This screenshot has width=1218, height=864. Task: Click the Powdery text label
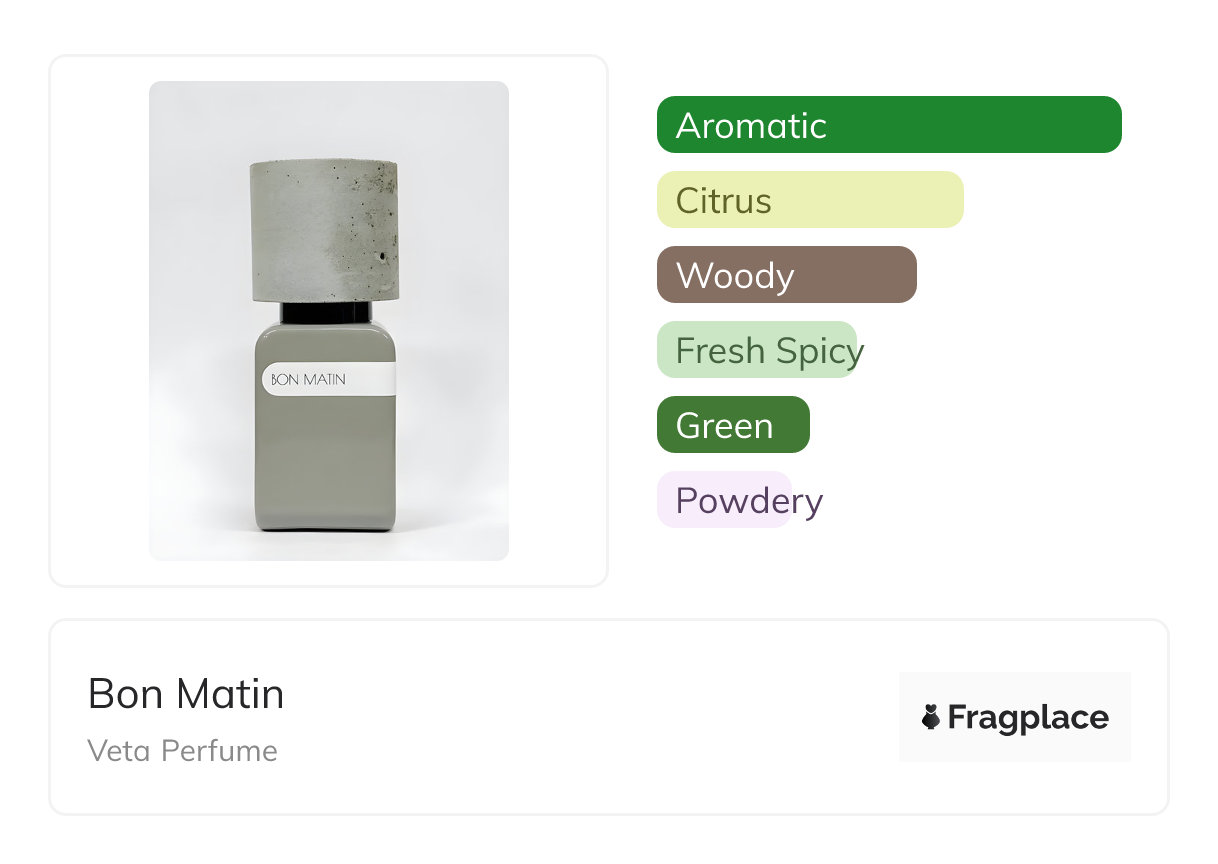coord(749,500)
